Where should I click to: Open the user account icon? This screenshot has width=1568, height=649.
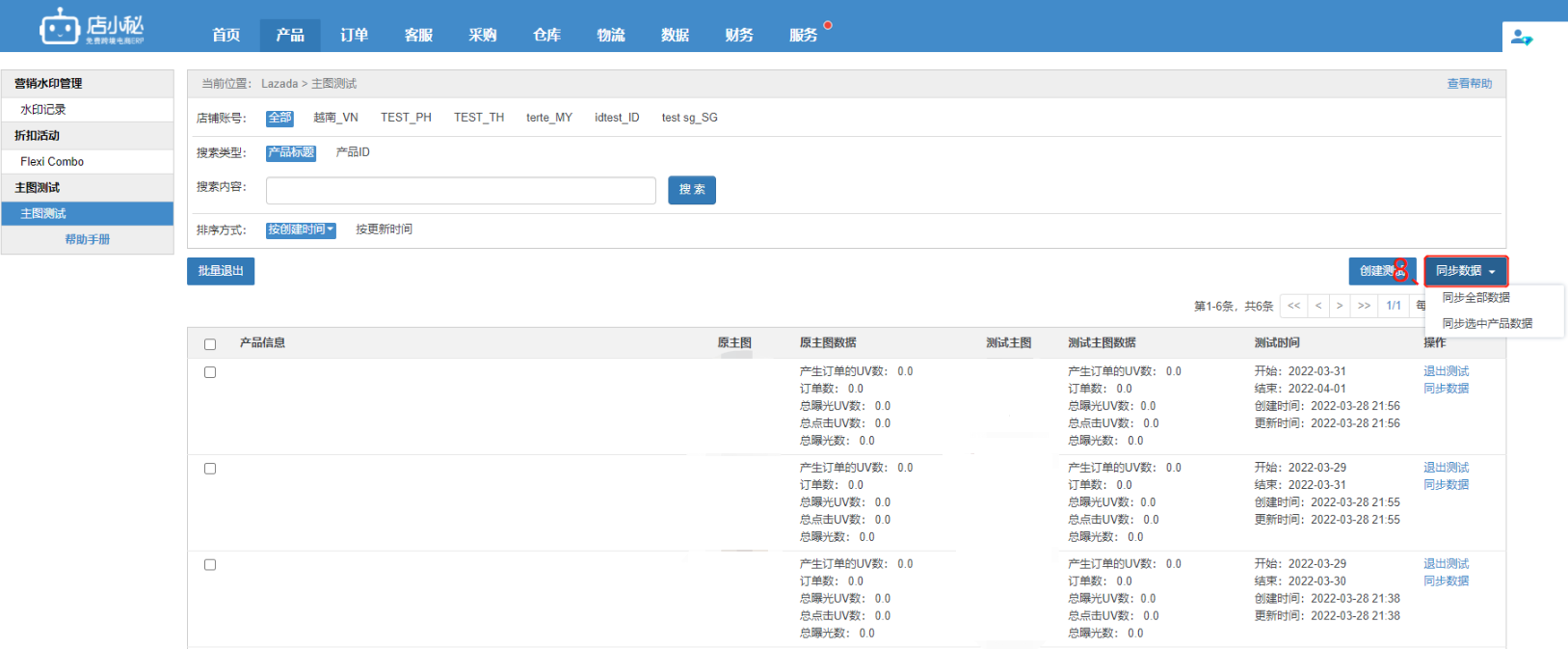pos(1522,38)
